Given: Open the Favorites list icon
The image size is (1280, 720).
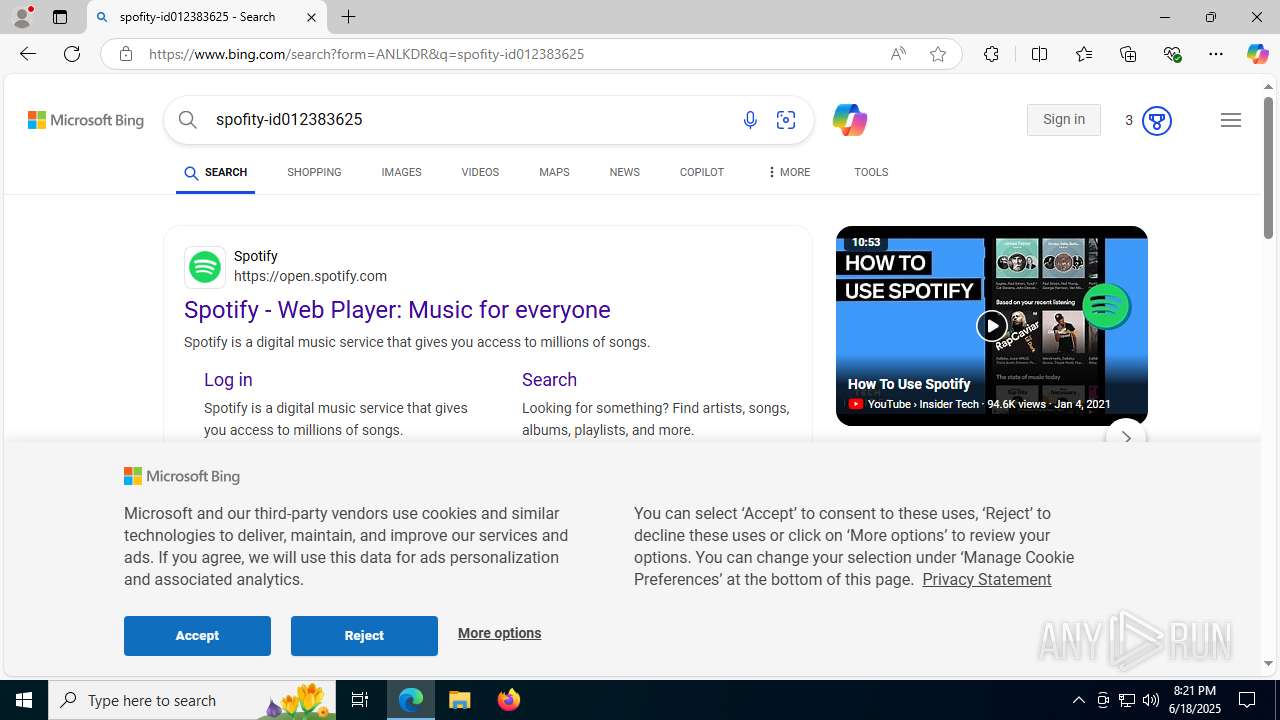Looking at the screenshot, I should [x=1084, y=54].
